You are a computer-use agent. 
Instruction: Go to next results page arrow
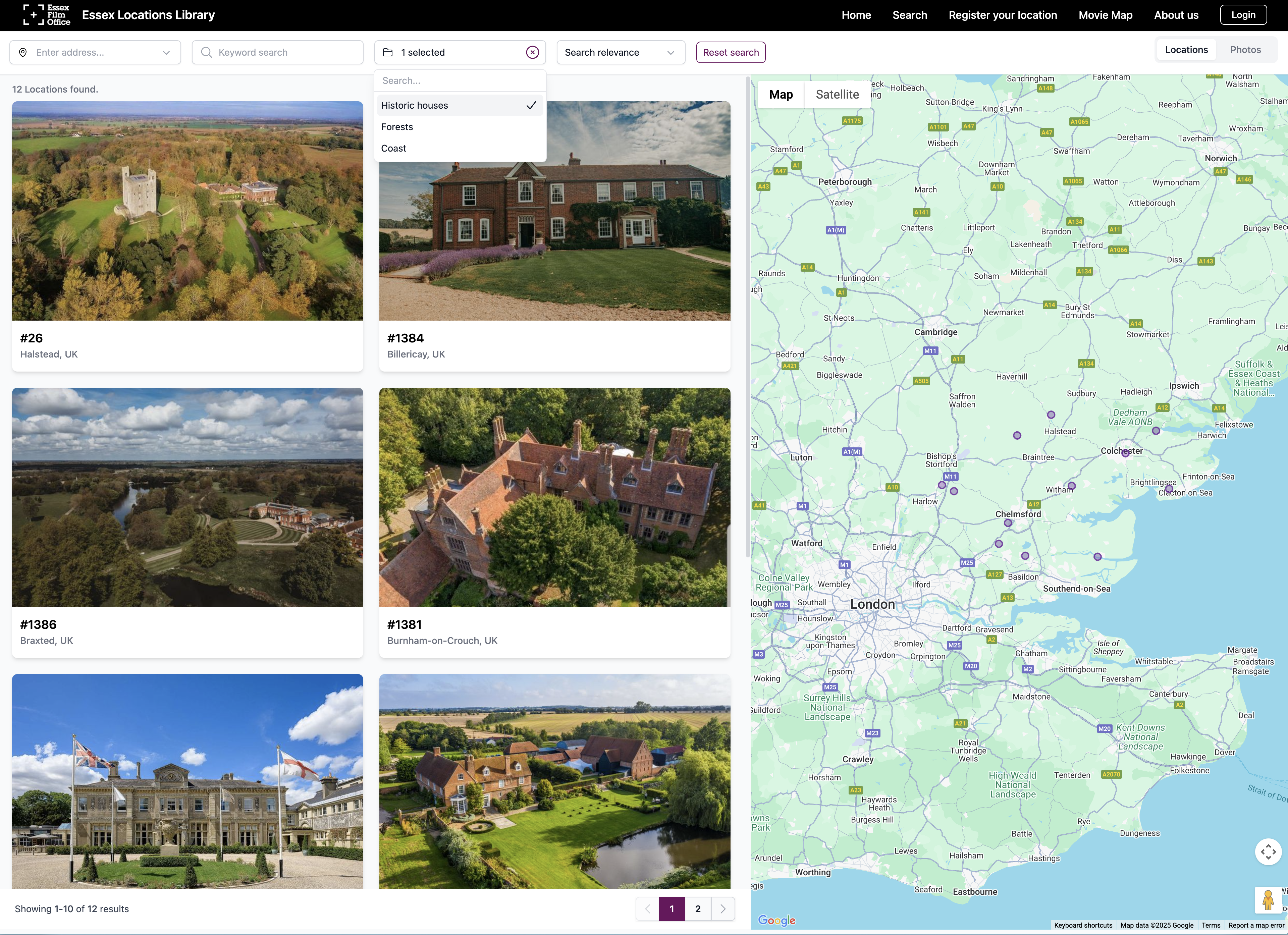pos(722,909)
